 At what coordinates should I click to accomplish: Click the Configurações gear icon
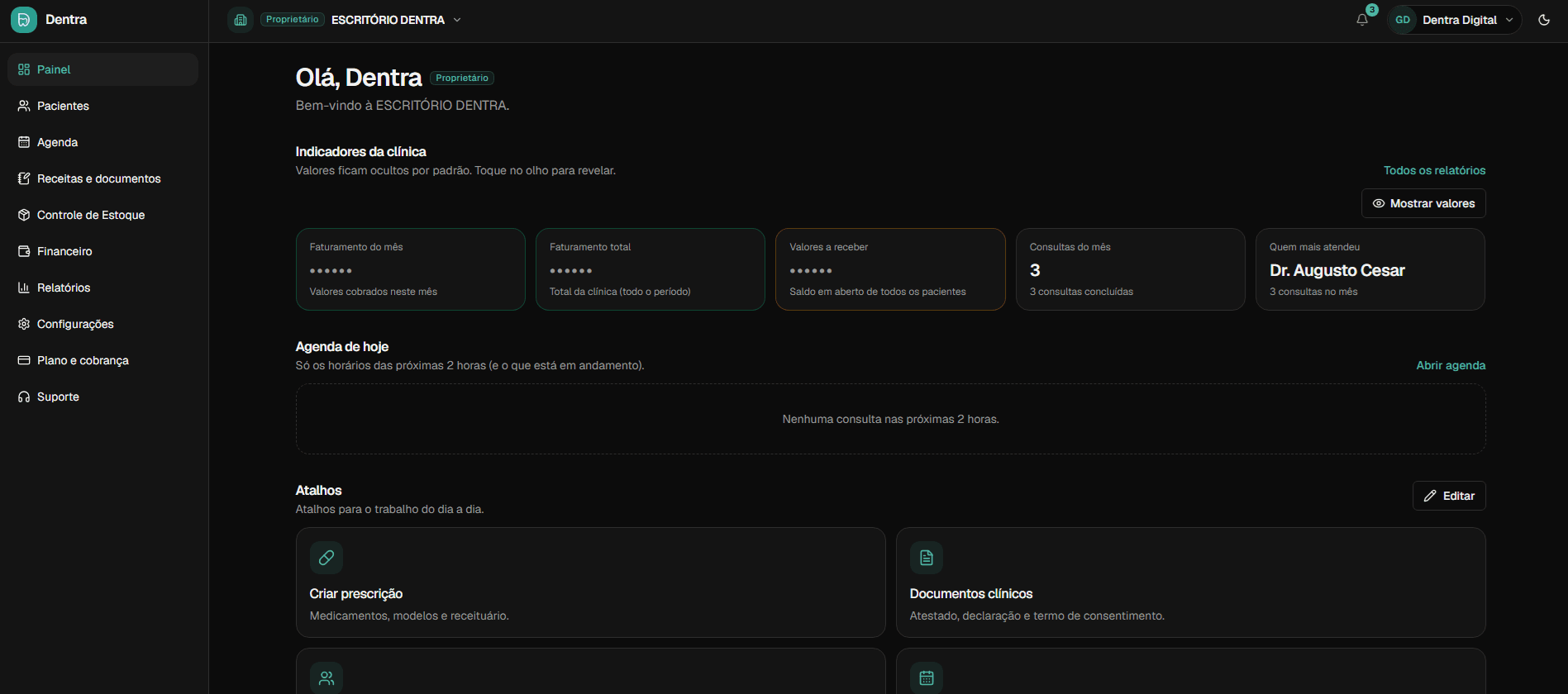tap(24, 324)
